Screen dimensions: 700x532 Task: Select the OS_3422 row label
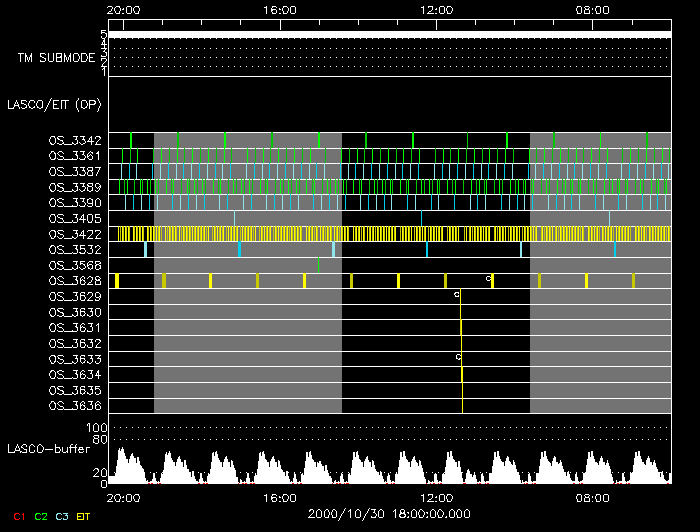[74, 234]
